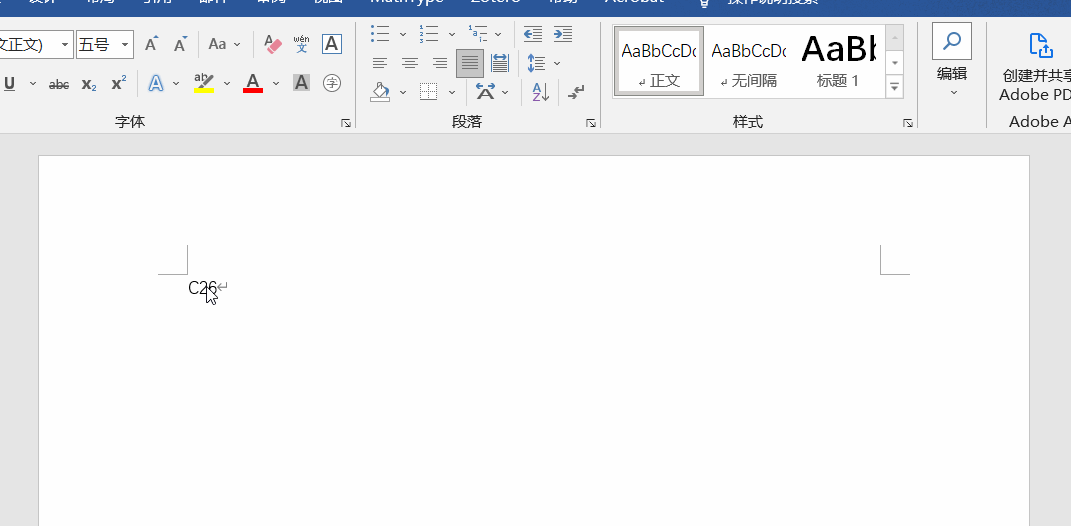Toggle the character border
The image size is (1071, 526).
(x=332, y=44)
